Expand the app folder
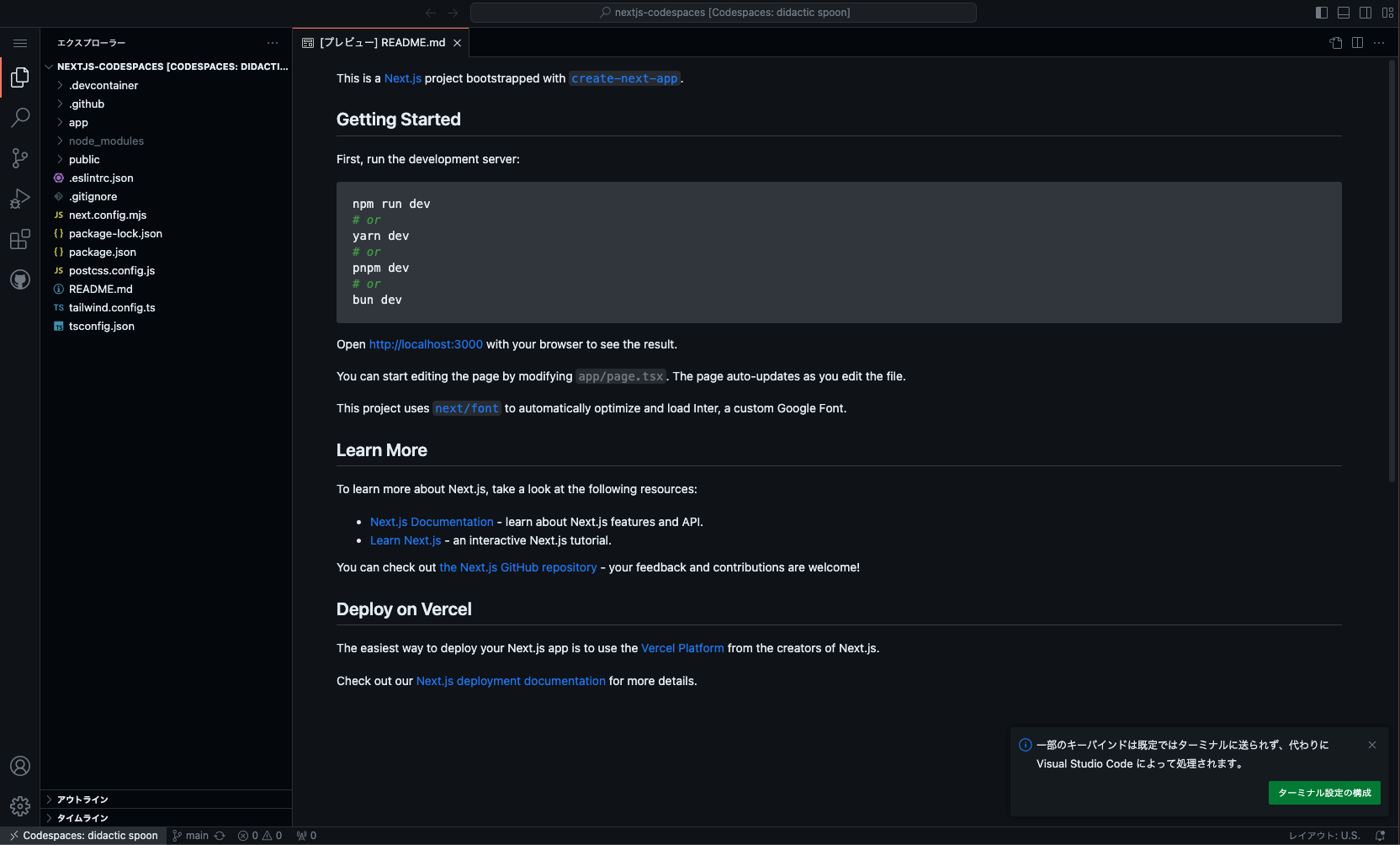Image resolution: width=1400 pixels, height=845 pixels. [x=167, y=122]
